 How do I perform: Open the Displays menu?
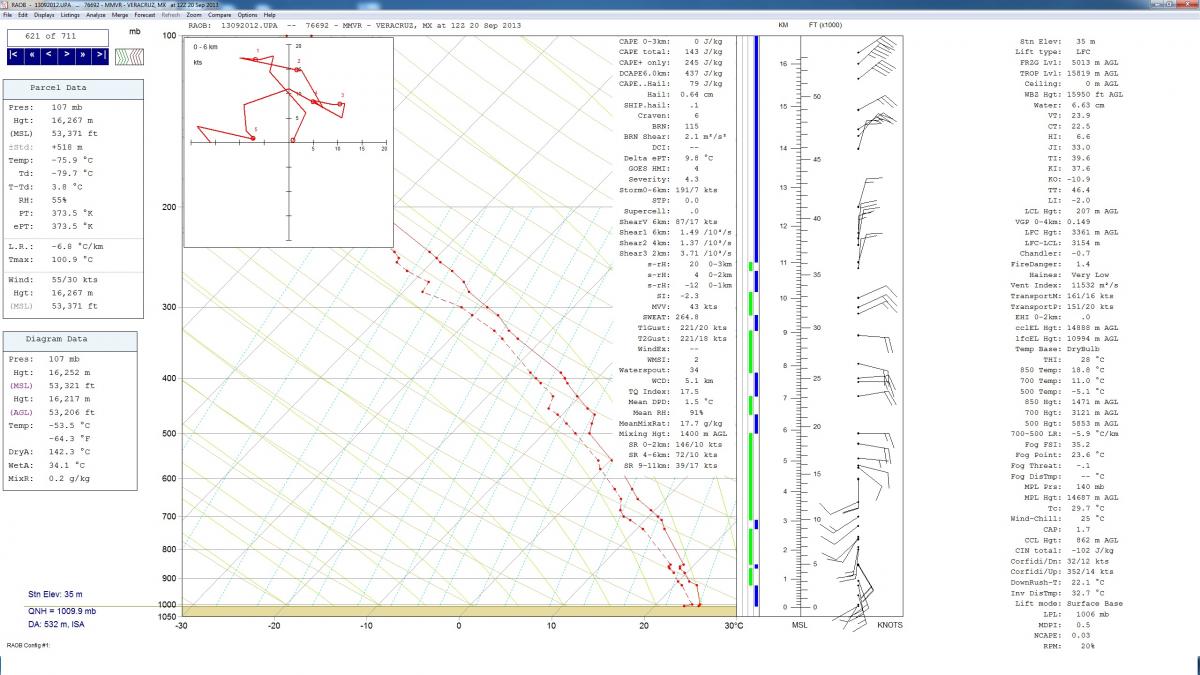point(44,15)
